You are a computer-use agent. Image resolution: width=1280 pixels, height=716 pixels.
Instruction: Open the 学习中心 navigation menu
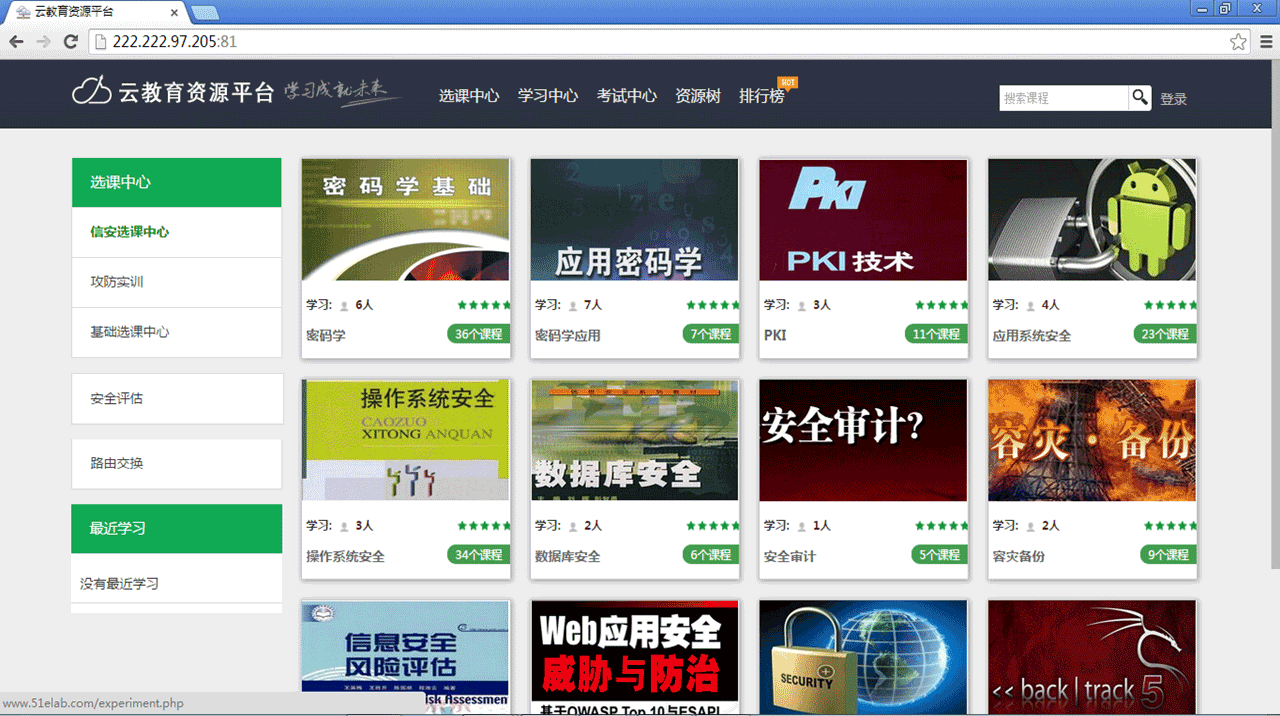click(x=548, y=96)
